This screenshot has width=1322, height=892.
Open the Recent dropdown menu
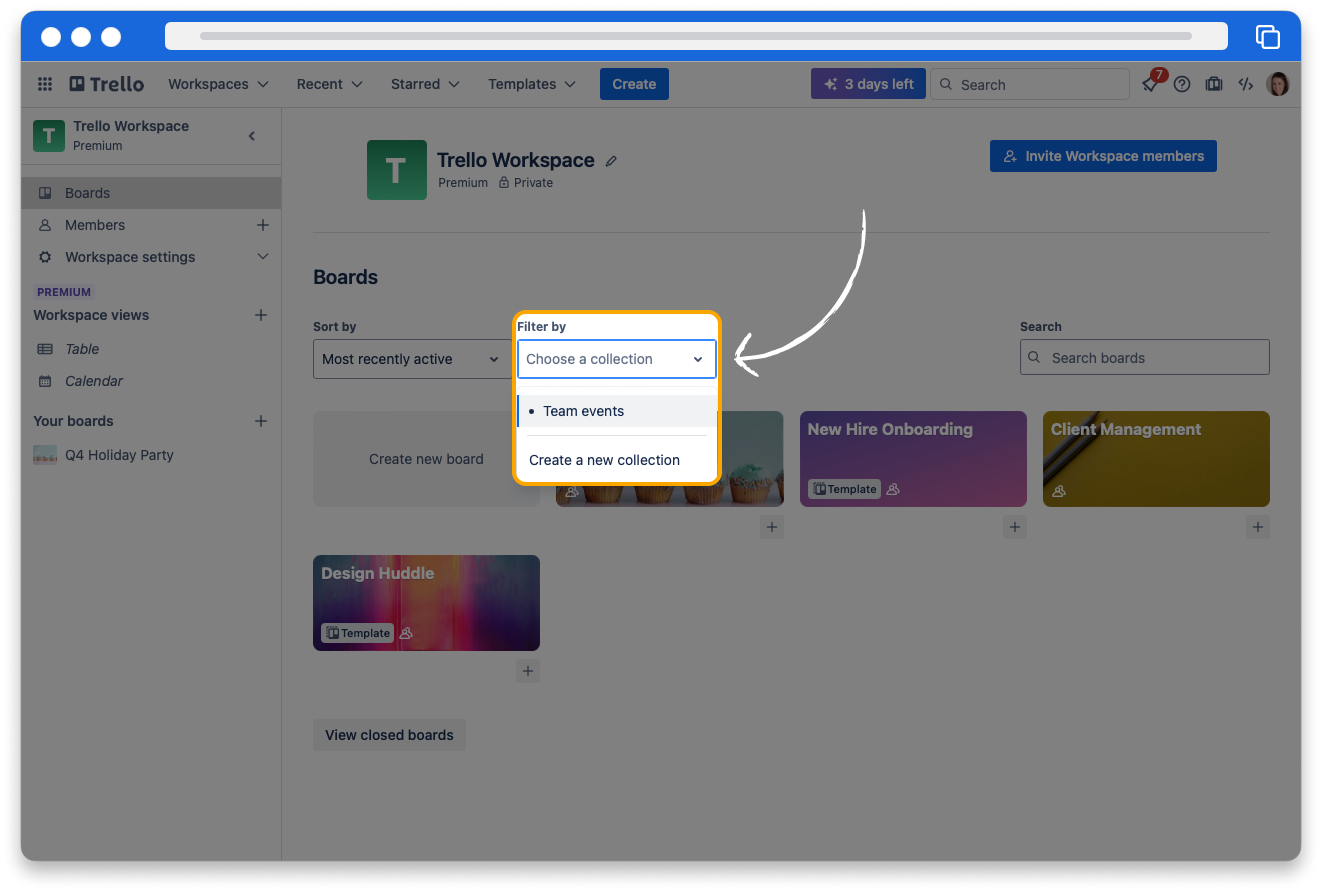point(329,84)
